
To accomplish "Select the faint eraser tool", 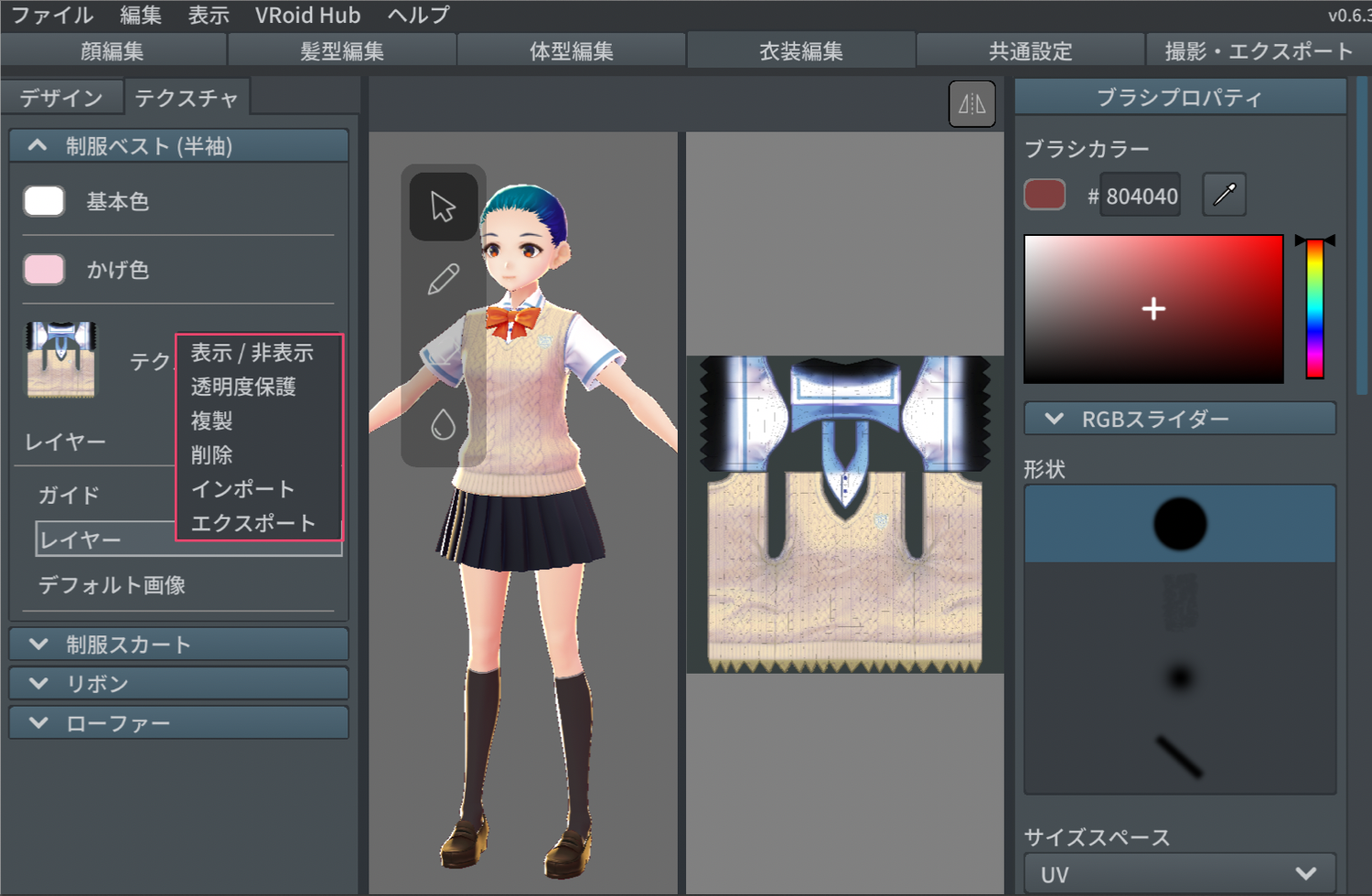I will coord(444,352).
